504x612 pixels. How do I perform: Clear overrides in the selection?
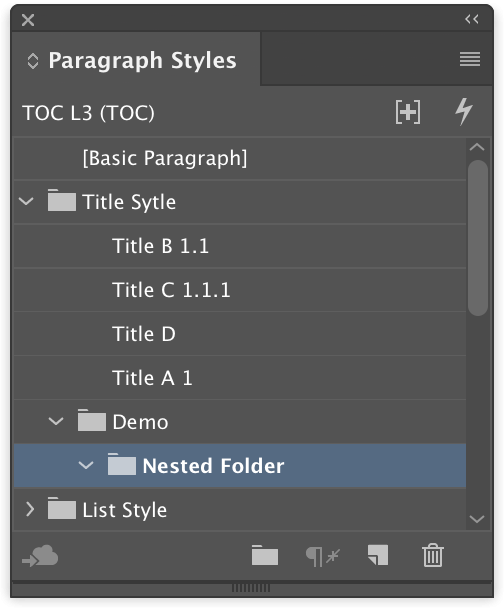(x=322, y=556)
